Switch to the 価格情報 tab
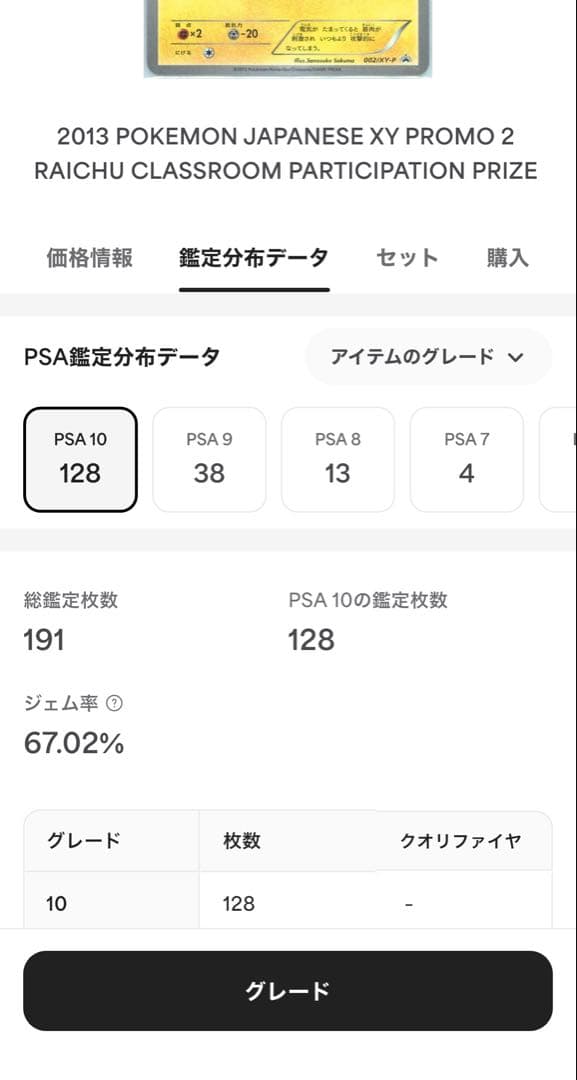 [90, 258]
